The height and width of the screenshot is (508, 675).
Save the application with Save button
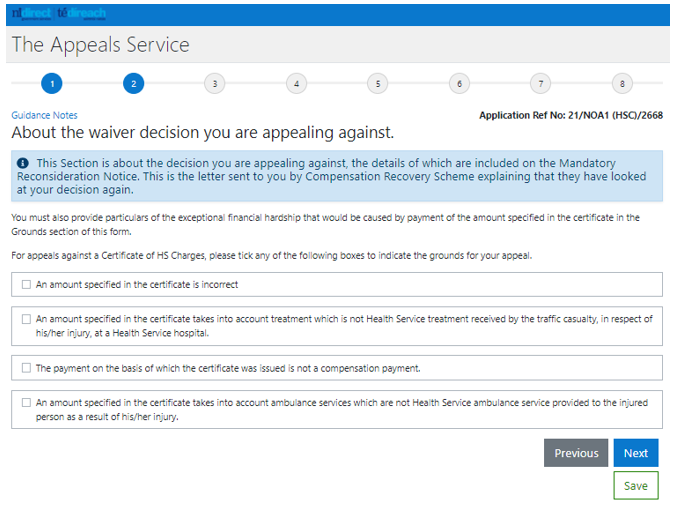coord(636,486)
